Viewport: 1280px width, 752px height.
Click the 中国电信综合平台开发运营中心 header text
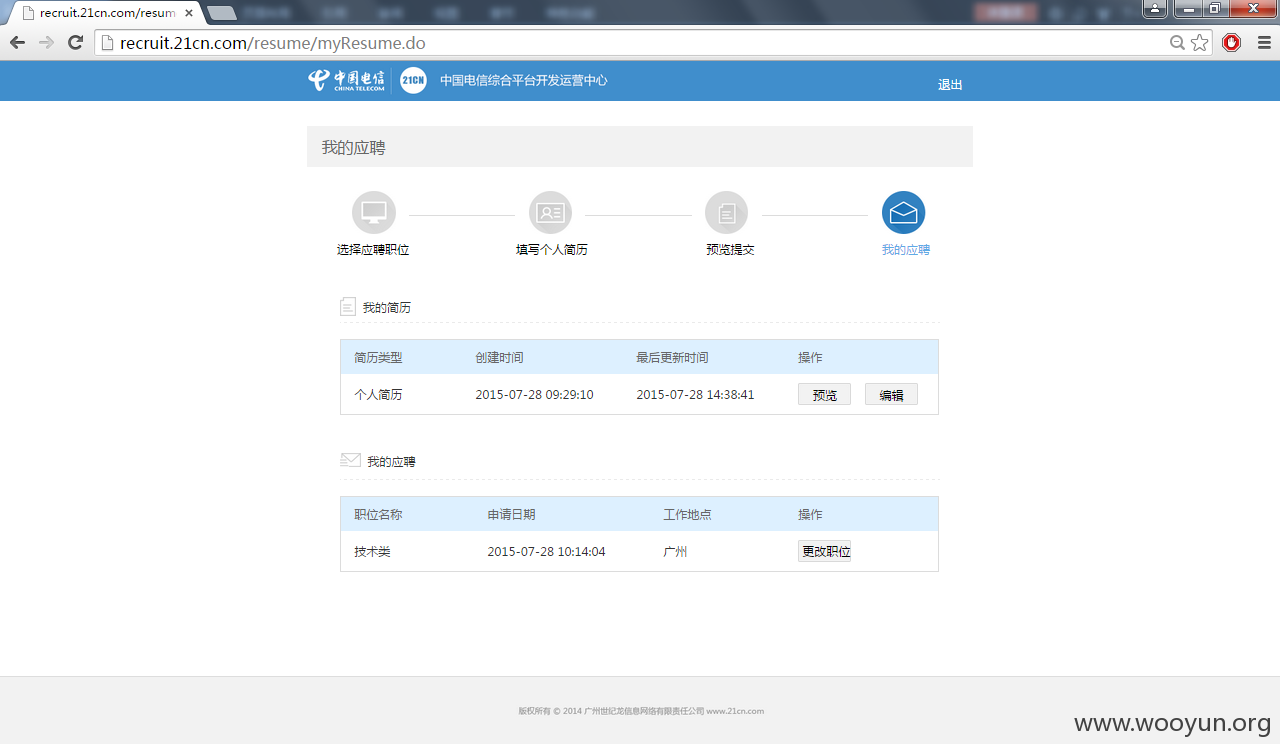click(x=523, y=81)
